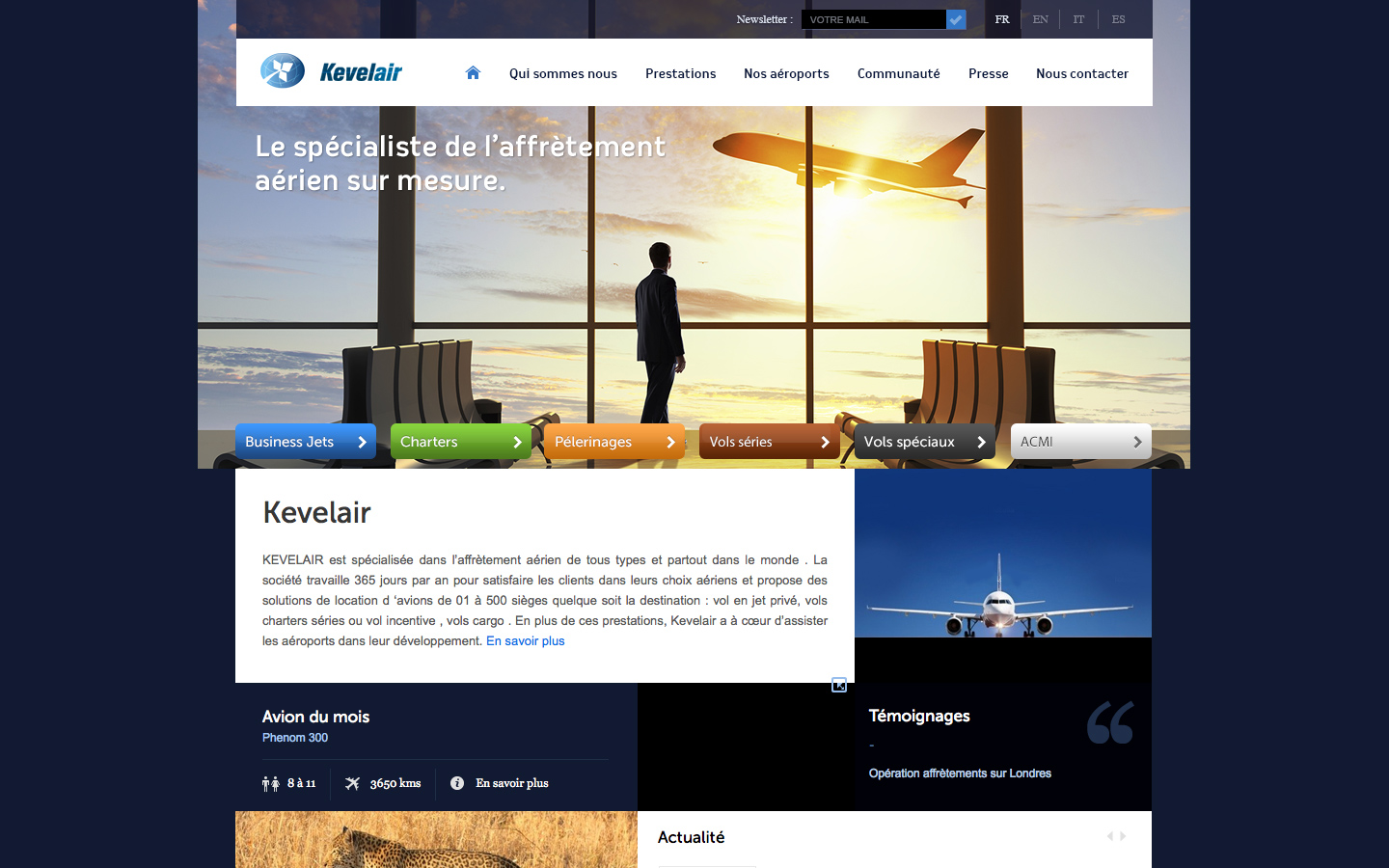Open the Nos aéroports menu
1389x868 pixels.
(x=786, y=73)
